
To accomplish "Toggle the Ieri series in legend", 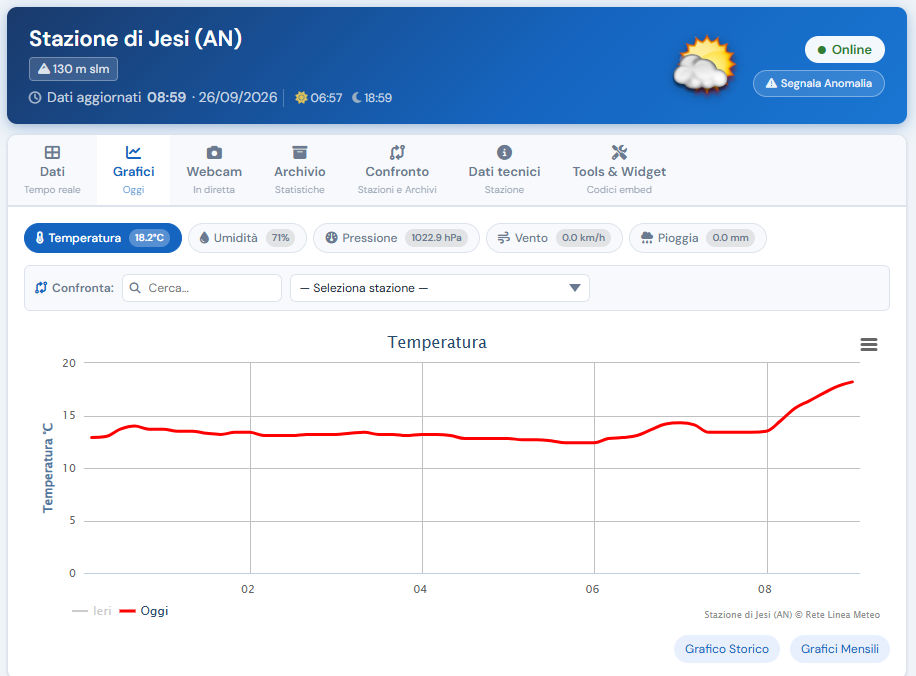I will pyautogui.click(x=92, y=611).
